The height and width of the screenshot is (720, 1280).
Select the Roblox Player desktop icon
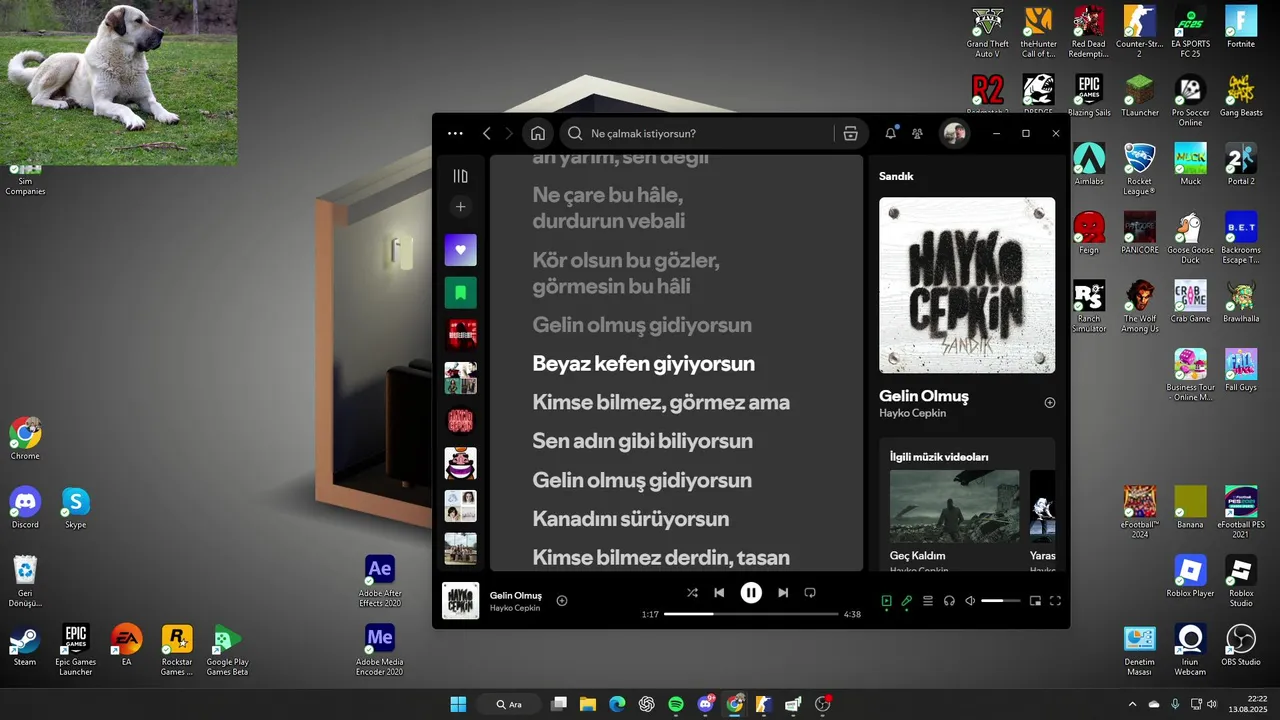pos(1190,577)
